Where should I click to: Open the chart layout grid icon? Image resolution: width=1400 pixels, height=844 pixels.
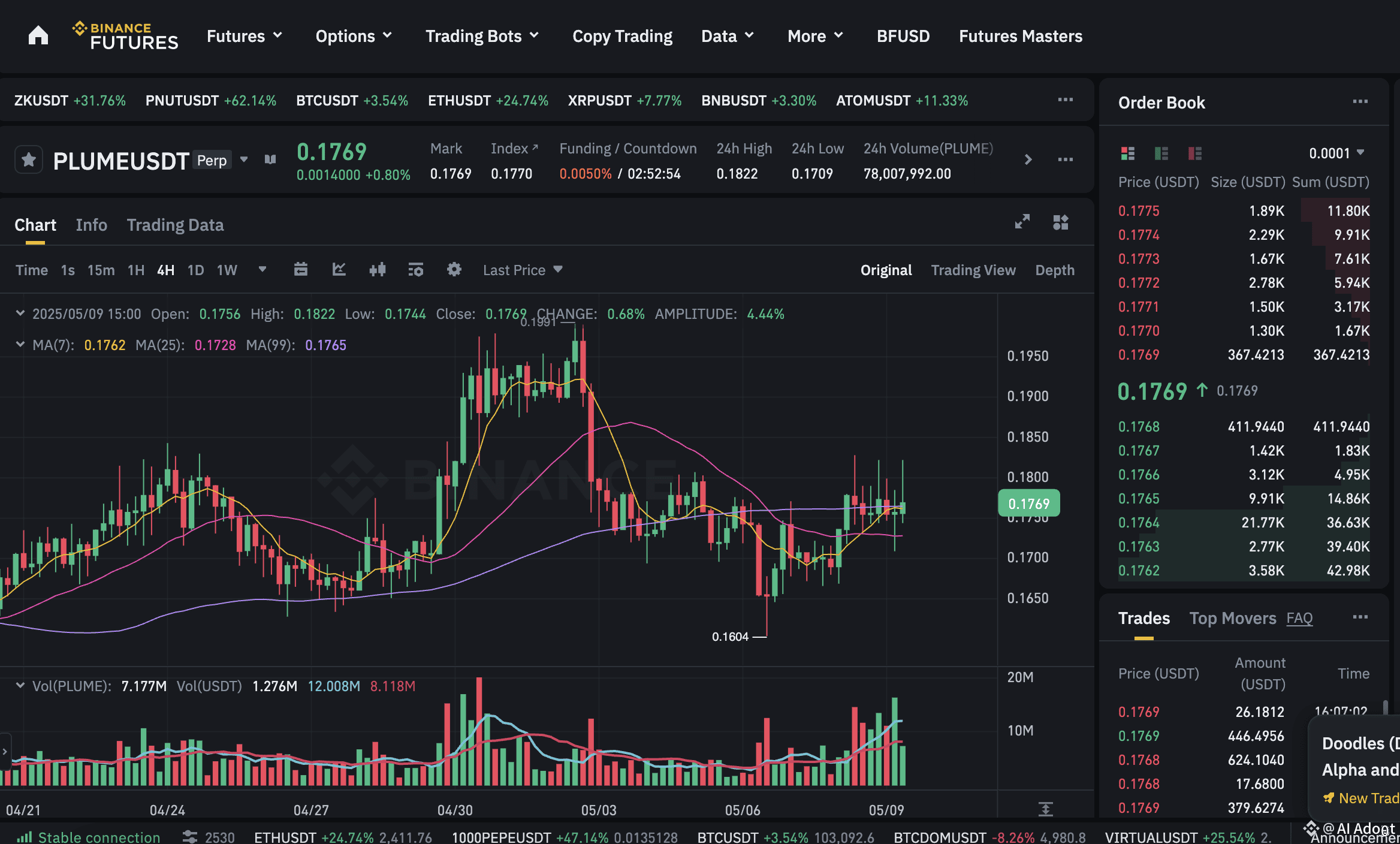pos(1061,222)
